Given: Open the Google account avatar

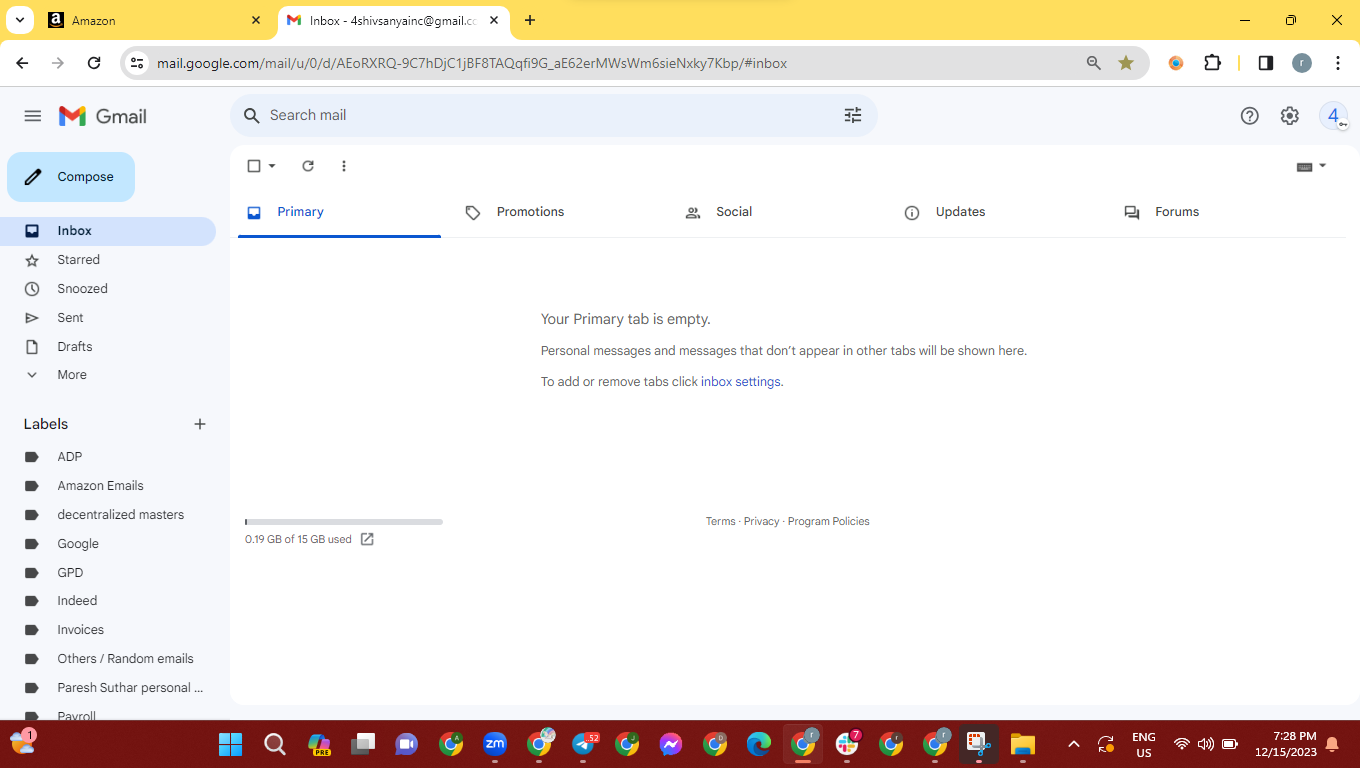Looking at the screenshot, I should pyautogui.click(x=1333, y=116).
